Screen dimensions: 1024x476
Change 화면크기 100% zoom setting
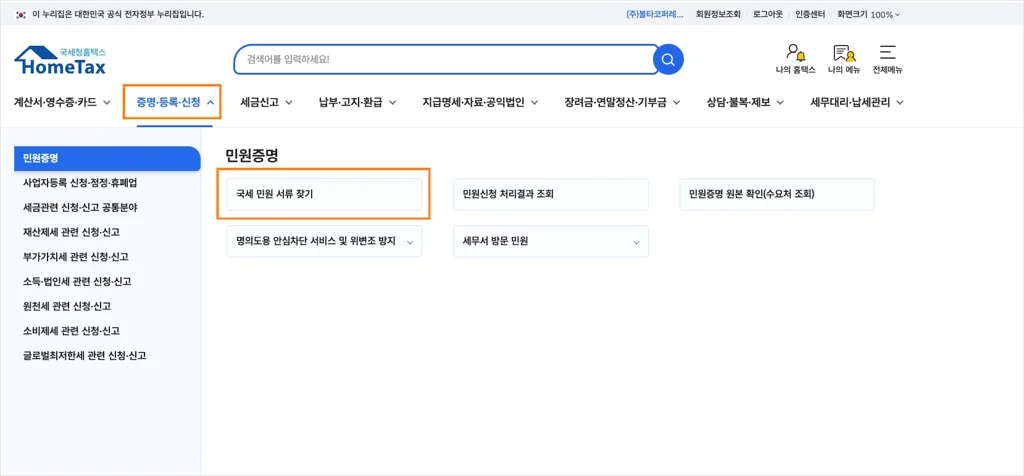tap(868, 14)
